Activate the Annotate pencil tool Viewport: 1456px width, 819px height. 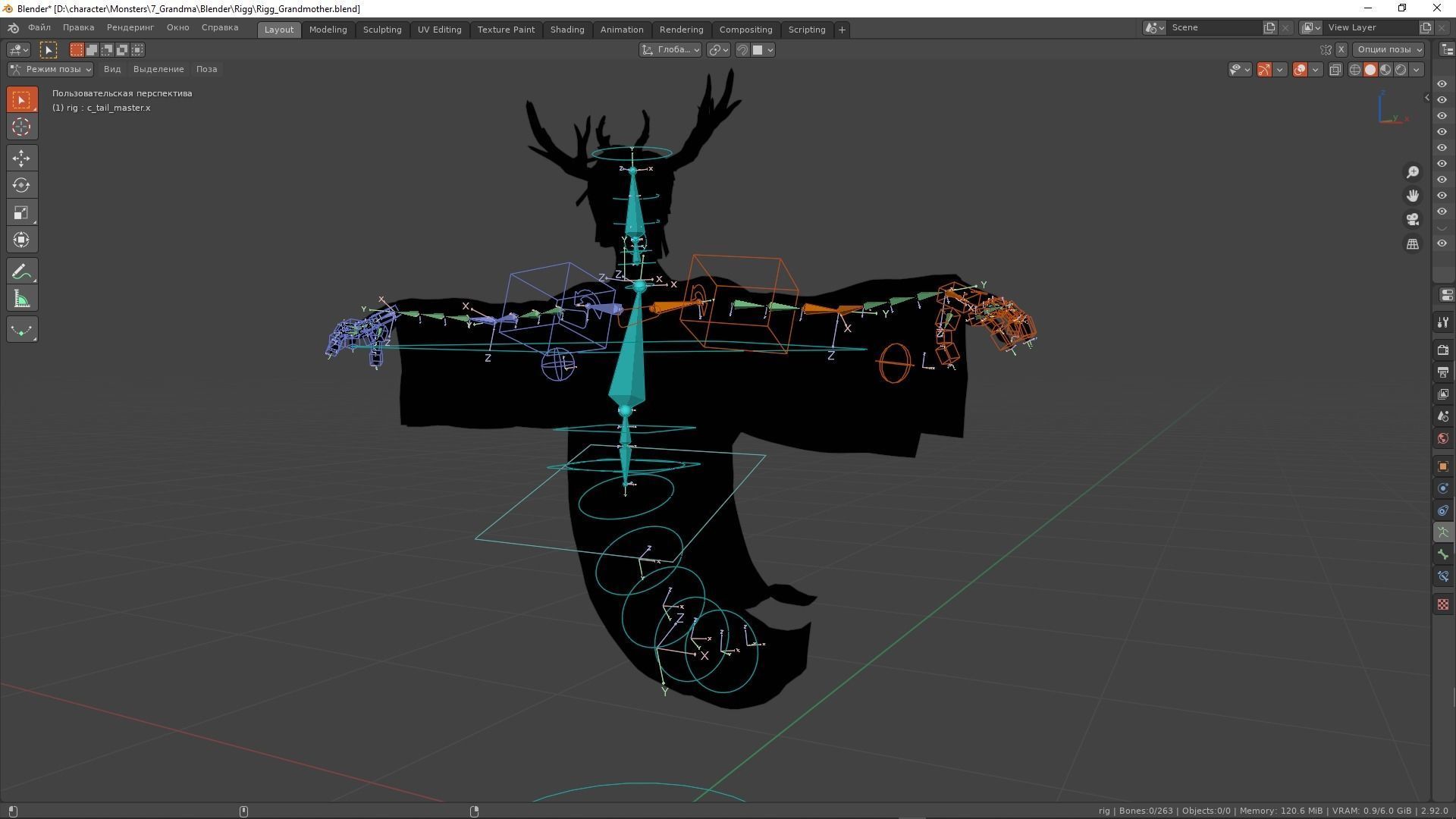click(x=21, y=271)
